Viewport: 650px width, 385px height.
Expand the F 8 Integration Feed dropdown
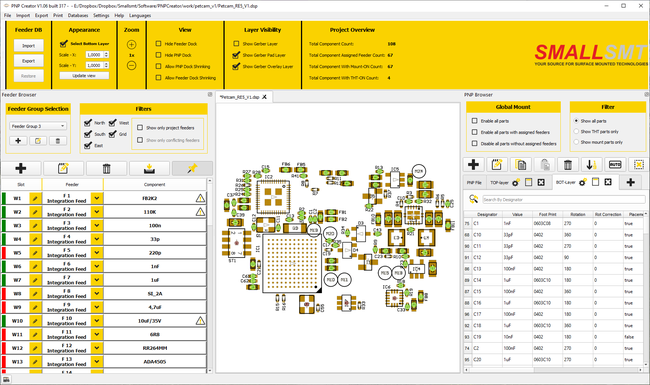97,294
